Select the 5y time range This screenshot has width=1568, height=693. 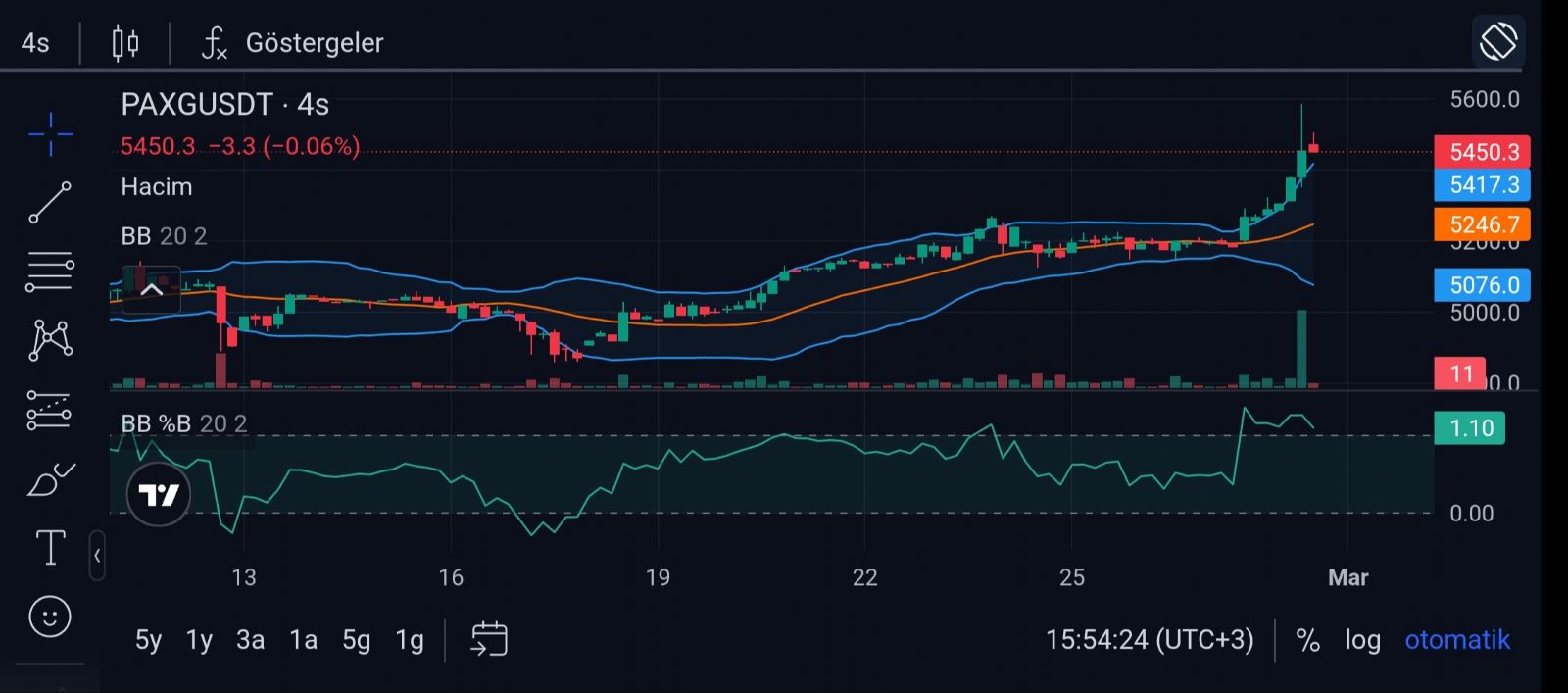(148, 640)
